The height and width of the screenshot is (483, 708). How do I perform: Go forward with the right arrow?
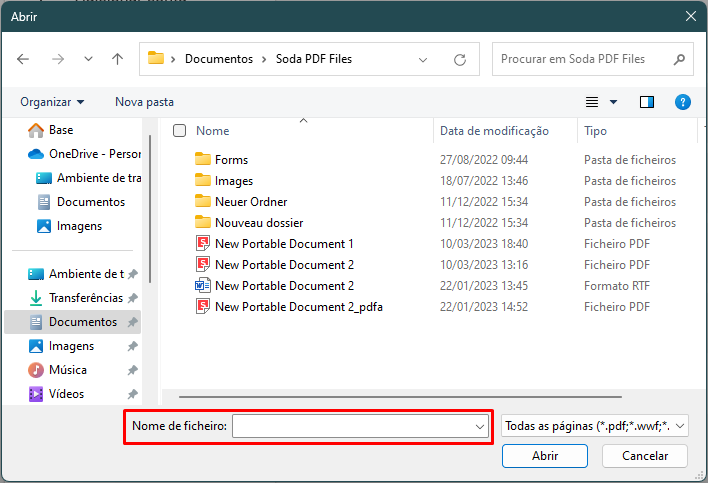[x=58, y=59]
